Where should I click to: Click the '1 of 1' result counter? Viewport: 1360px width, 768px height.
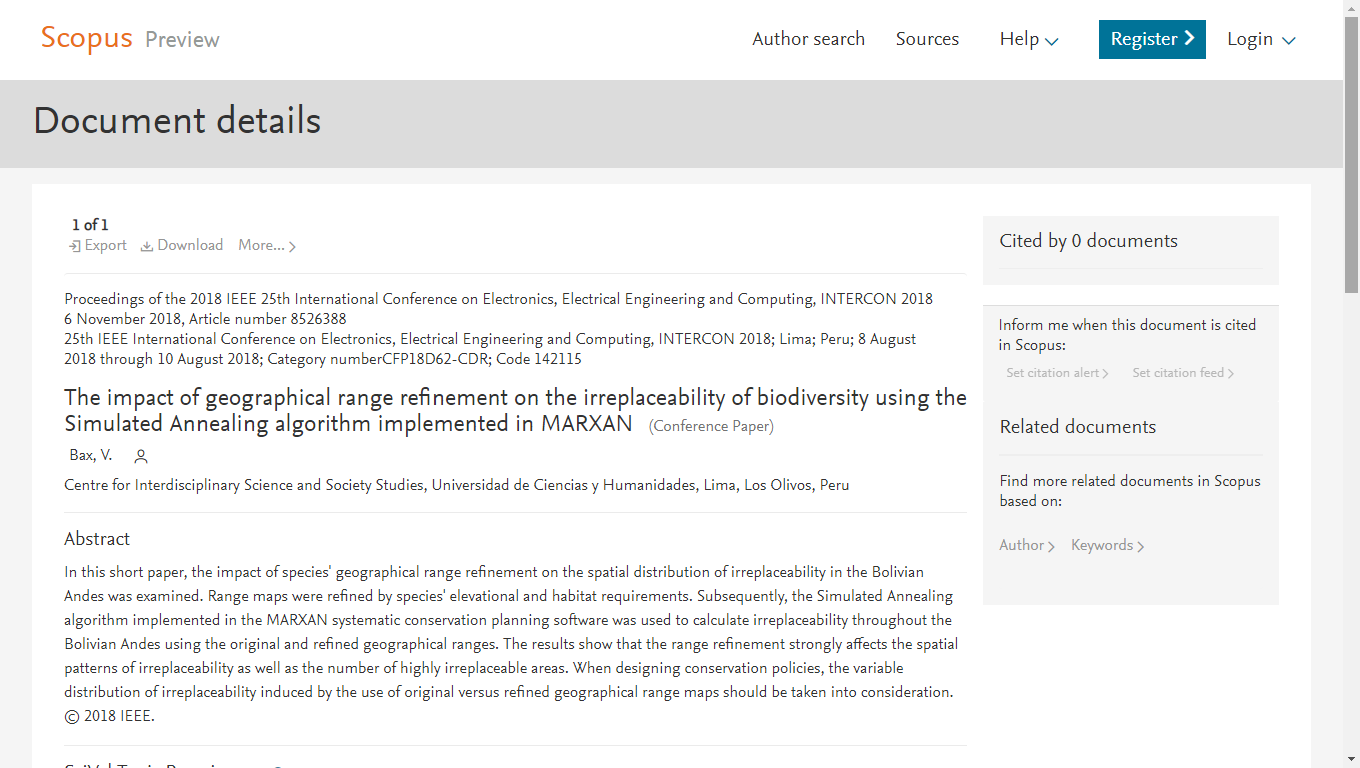90,225
